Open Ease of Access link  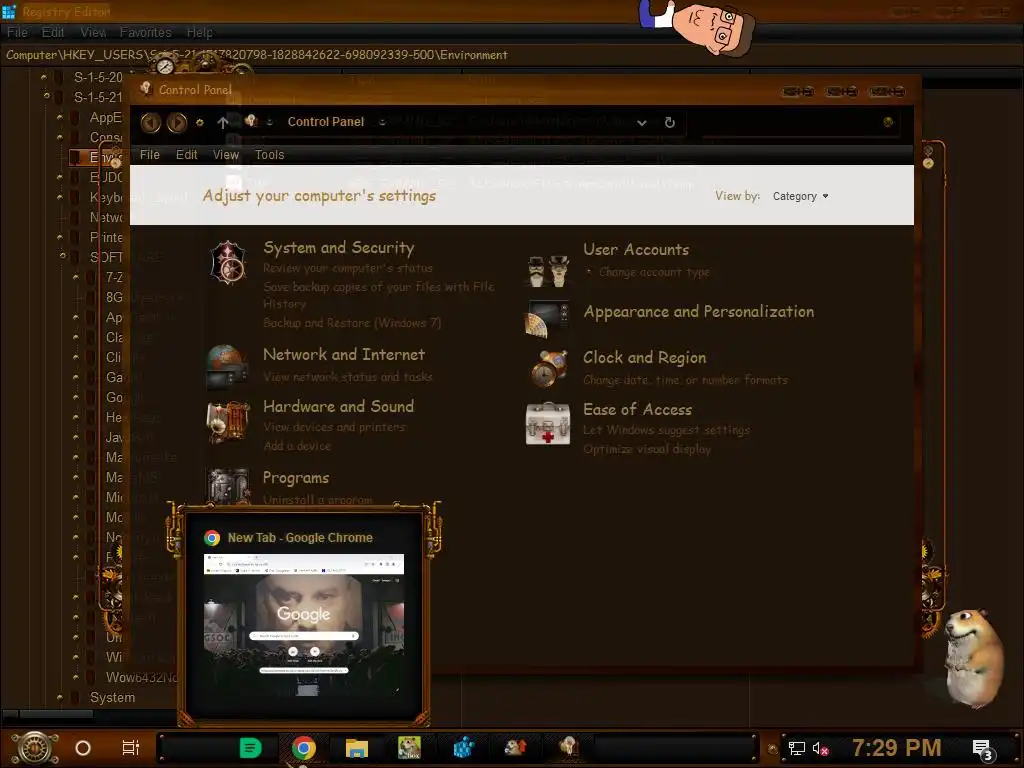tap(637, 409)
